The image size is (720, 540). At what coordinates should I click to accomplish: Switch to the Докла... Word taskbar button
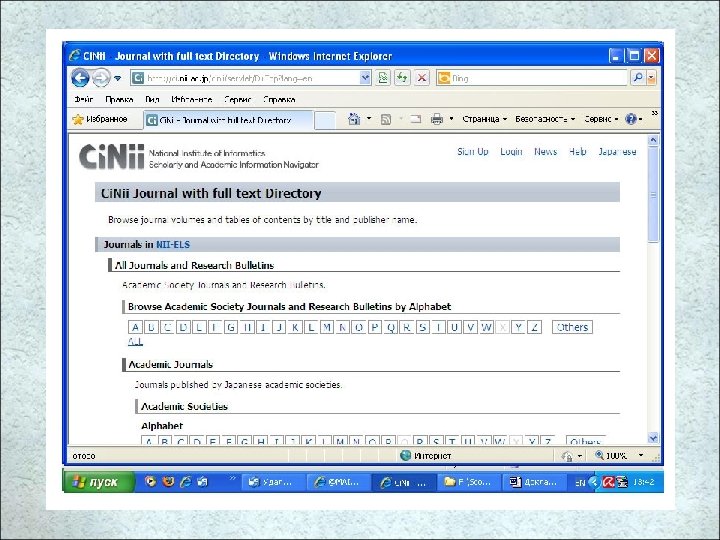(534, 482)
